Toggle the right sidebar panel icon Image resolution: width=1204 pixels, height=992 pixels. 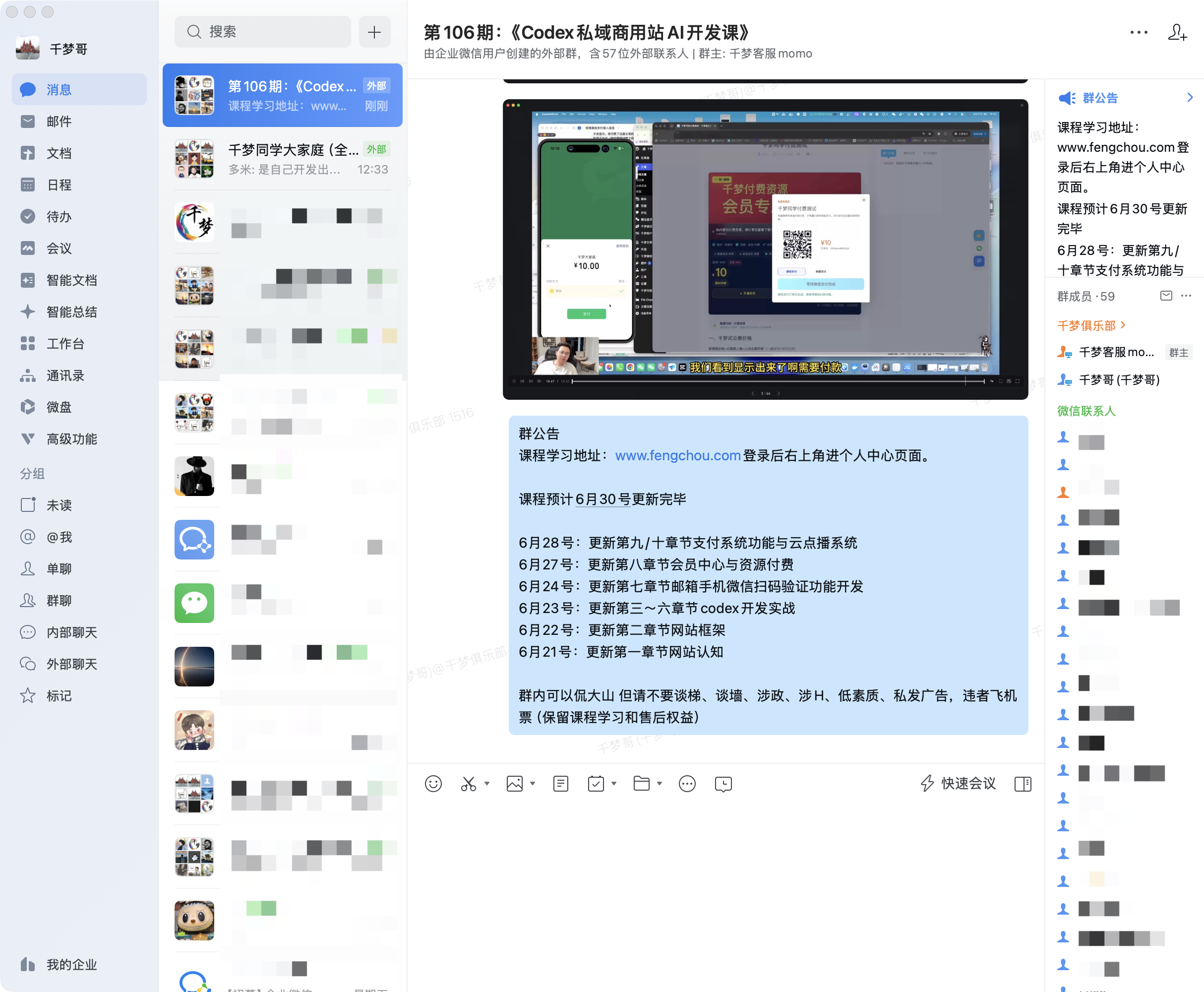(1023, 783)
